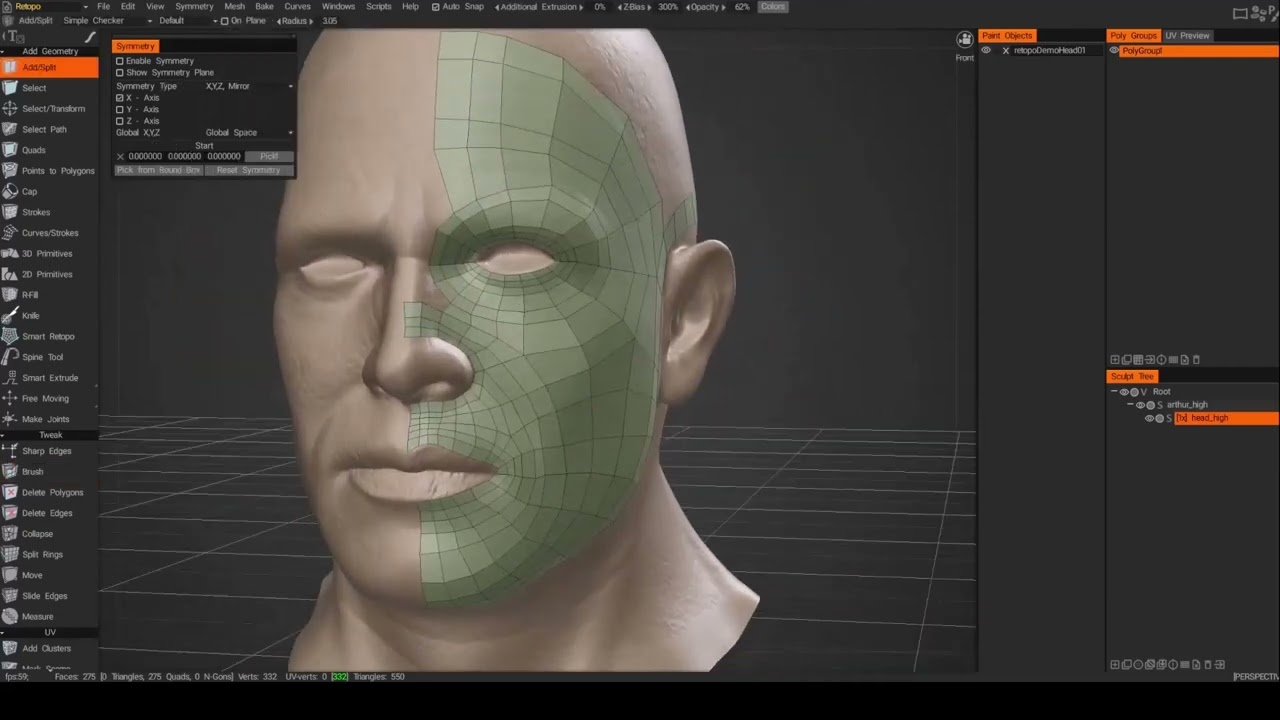1280x720 pixels.
Task: Activate the Select/Transform tool
Action: (x=49, y=108)
